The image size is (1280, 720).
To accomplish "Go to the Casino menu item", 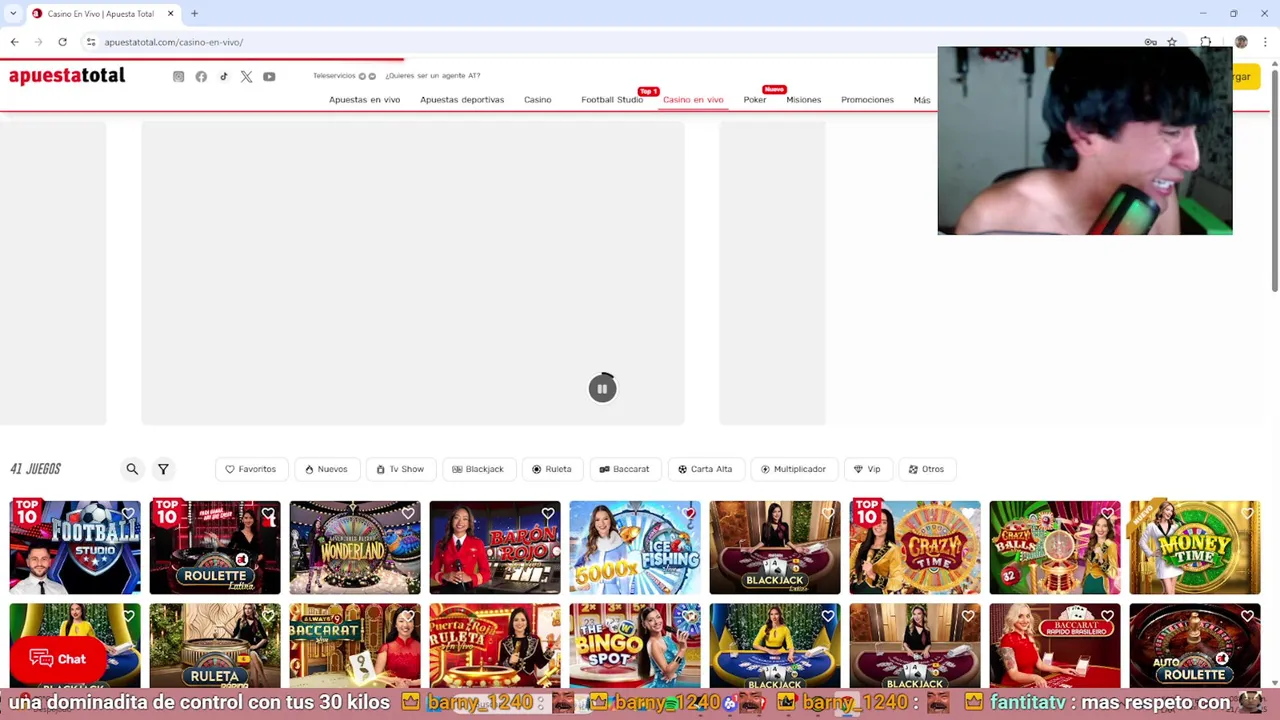I will pyautogui.click(x=537, y=100).
